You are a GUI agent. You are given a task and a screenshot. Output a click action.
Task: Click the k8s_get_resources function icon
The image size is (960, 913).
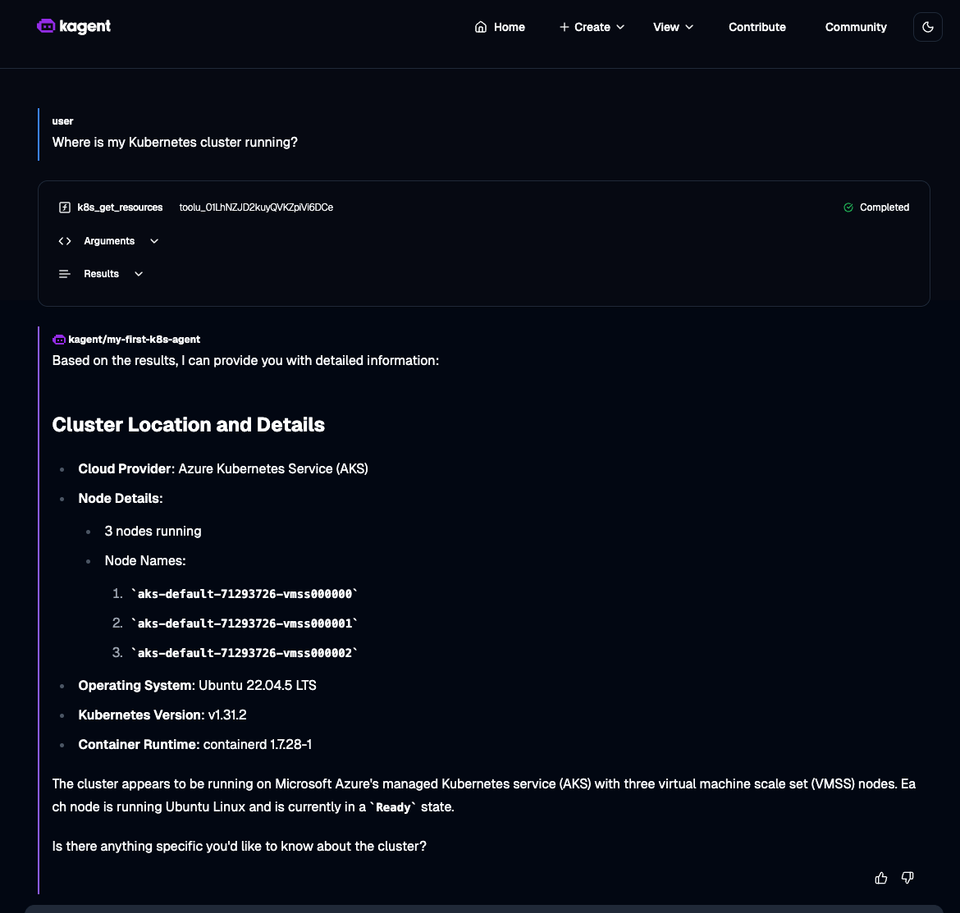(64, 207)
